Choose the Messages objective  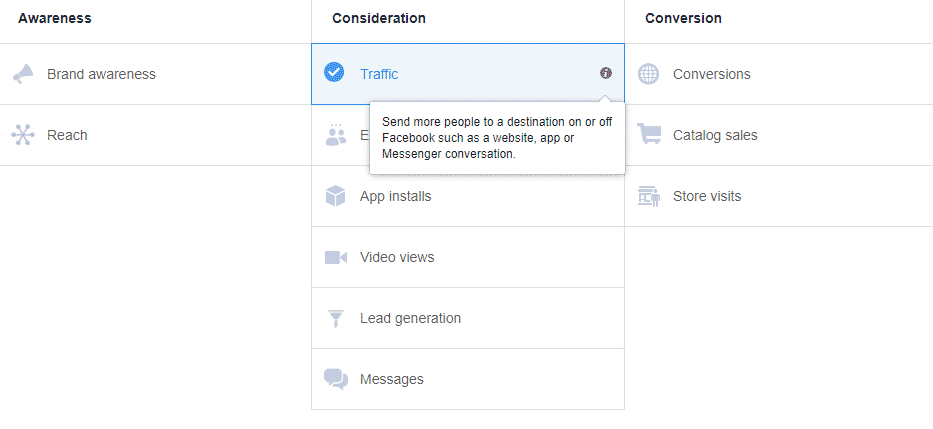click(392, 379)
